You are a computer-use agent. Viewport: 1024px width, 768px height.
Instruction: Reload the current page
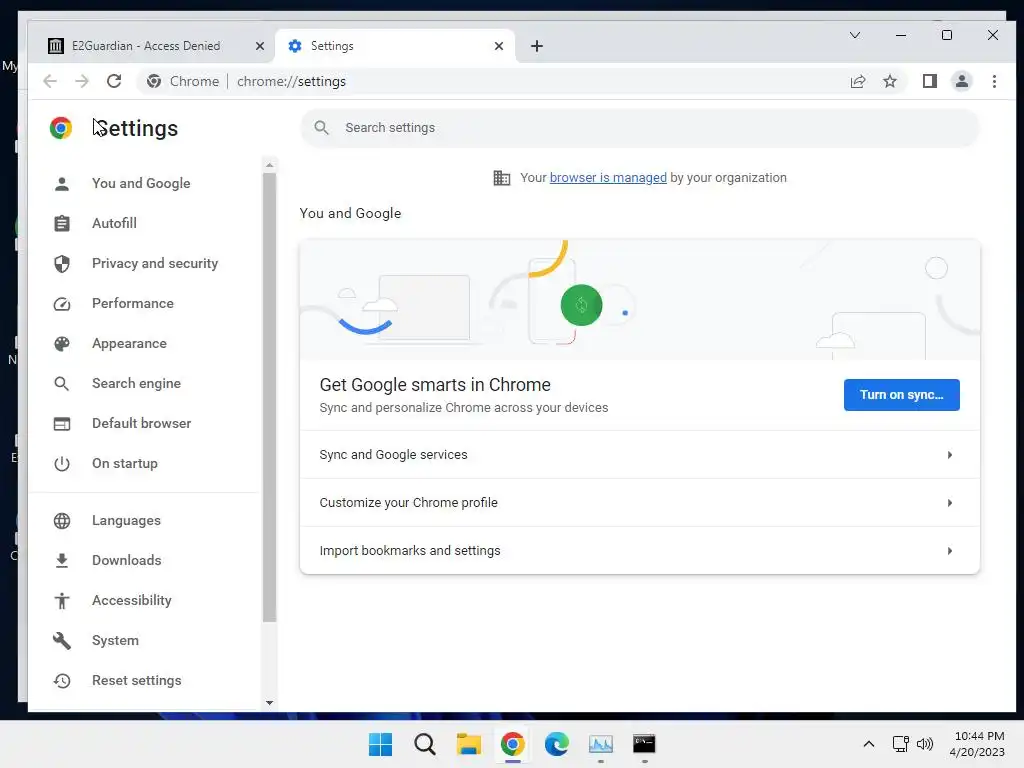(x=114, y=81)
